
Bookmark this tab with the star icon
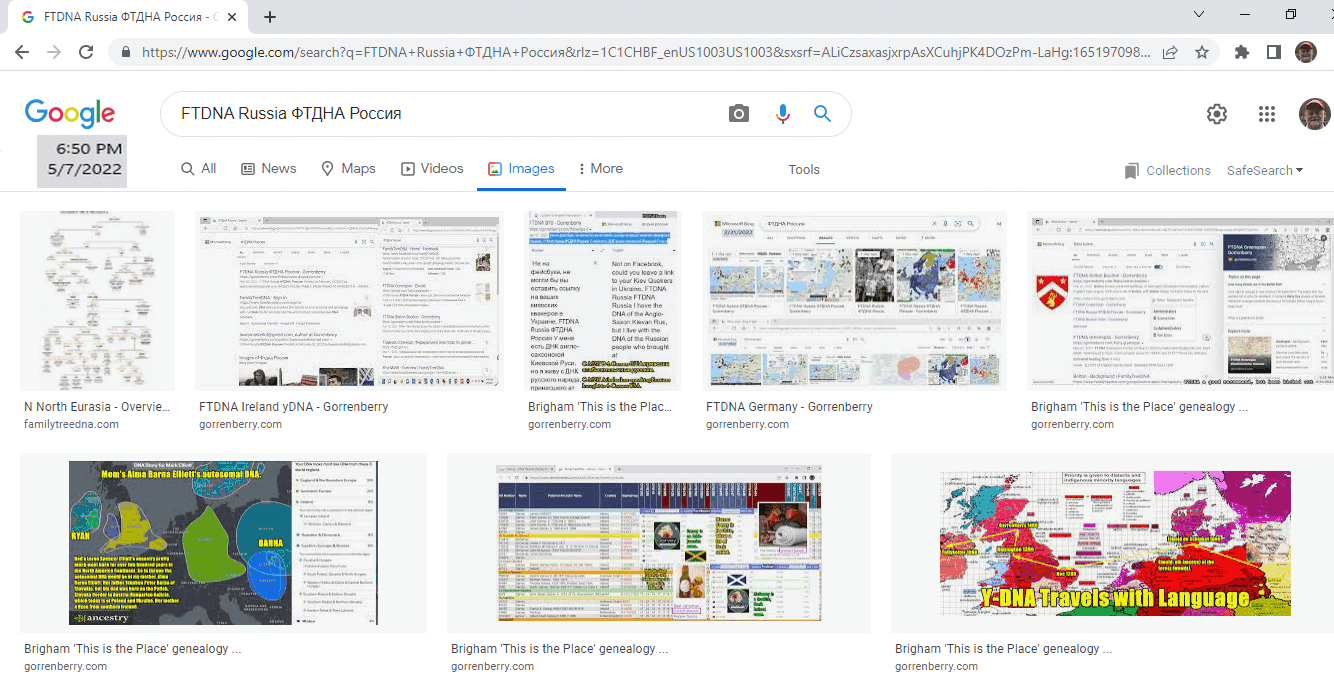[x=1202, y=52]
